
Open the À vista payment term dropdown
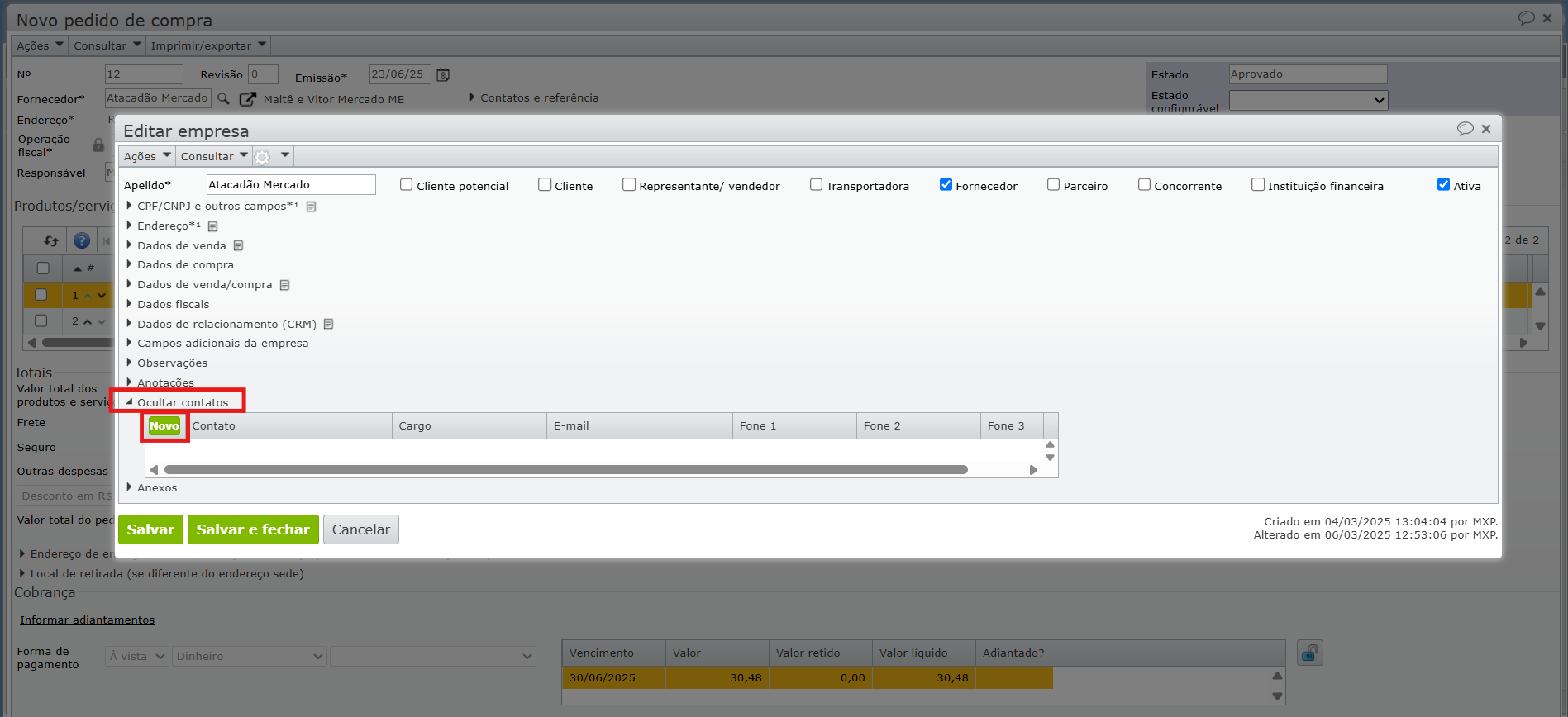tap(137, 657)
